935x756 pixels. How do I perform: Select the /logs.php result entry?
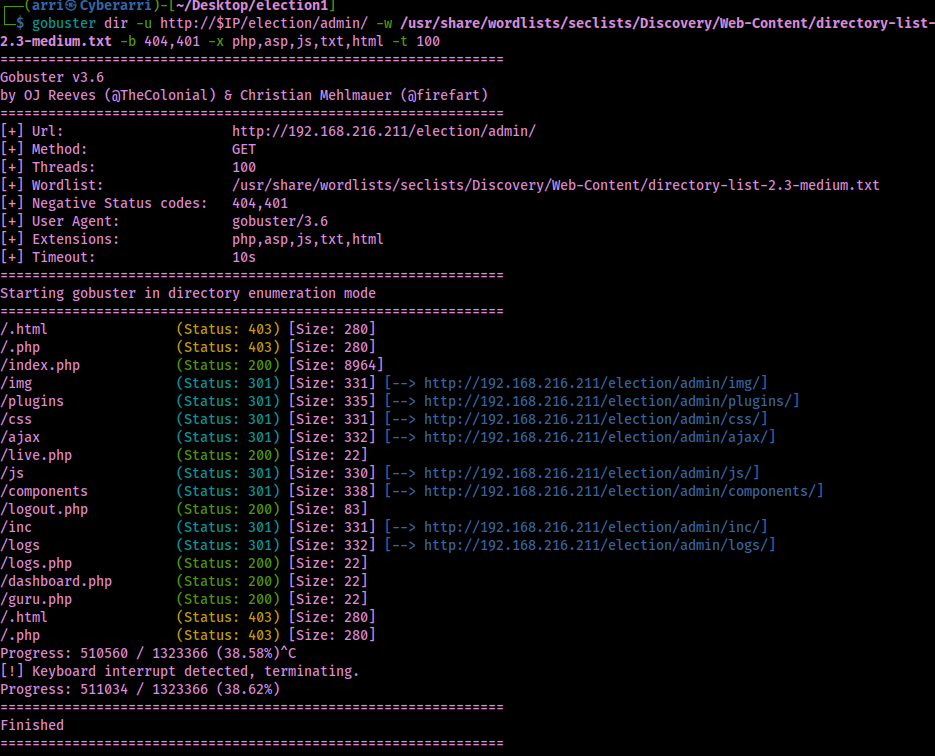click(36, 563)
